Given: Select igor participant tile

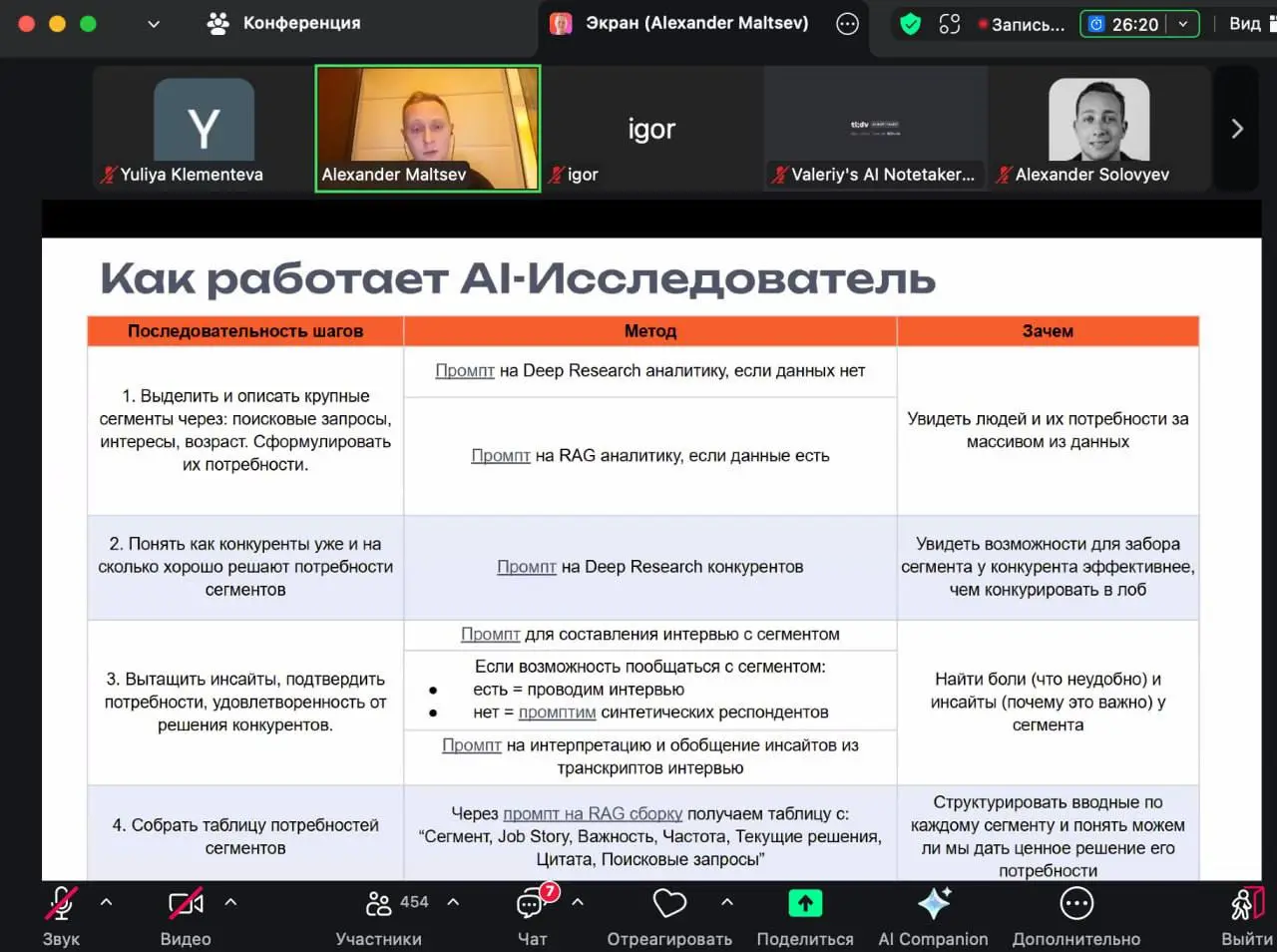Looking at the screenshot, I should pos(651,129).
